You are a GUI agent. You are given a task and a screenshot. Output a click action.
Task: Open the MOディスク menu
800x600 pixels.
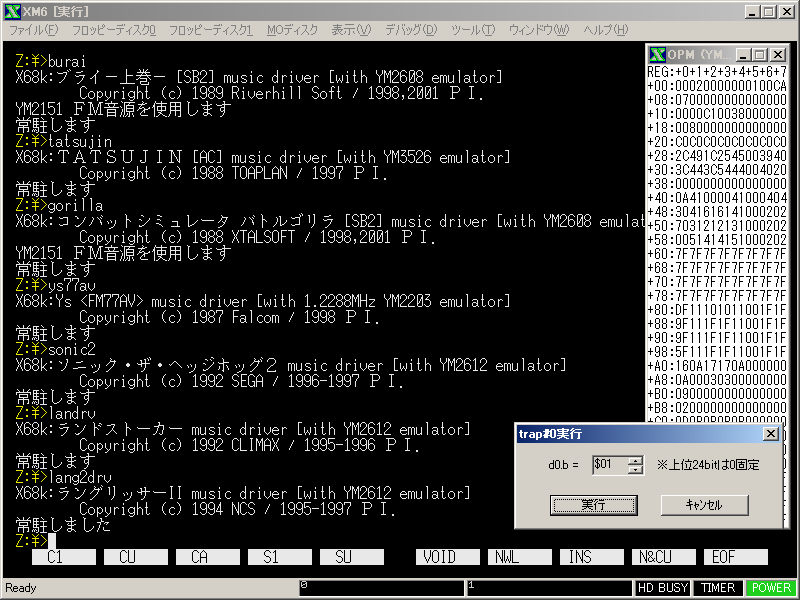pos(292,30)
